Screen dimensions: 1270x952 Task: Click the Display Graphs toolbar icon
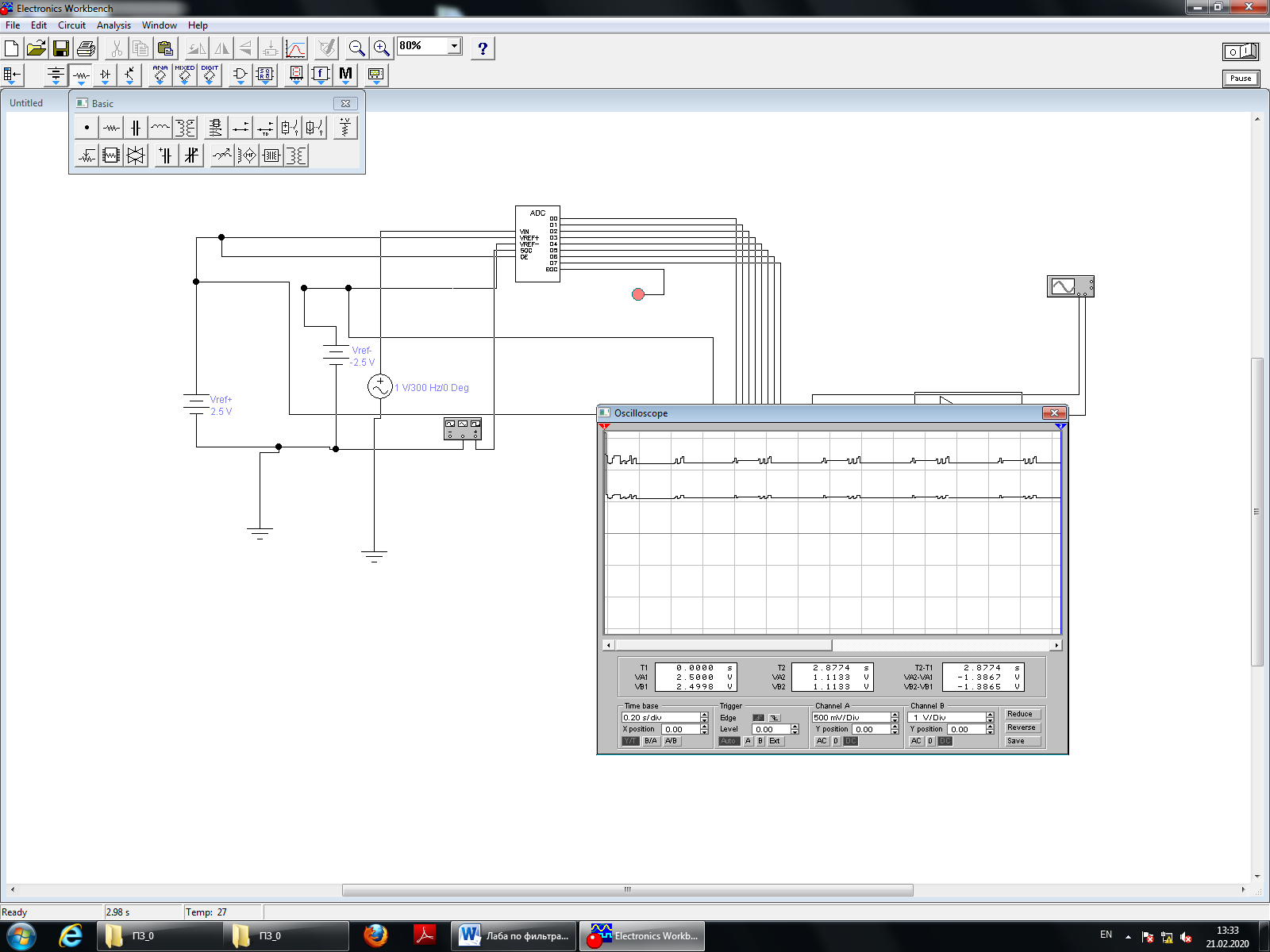point(296,48)
